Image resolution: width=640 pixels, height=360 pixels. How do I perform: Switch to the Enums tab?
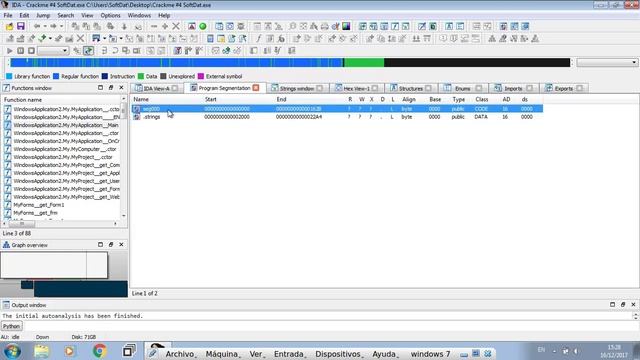(462, 88)
